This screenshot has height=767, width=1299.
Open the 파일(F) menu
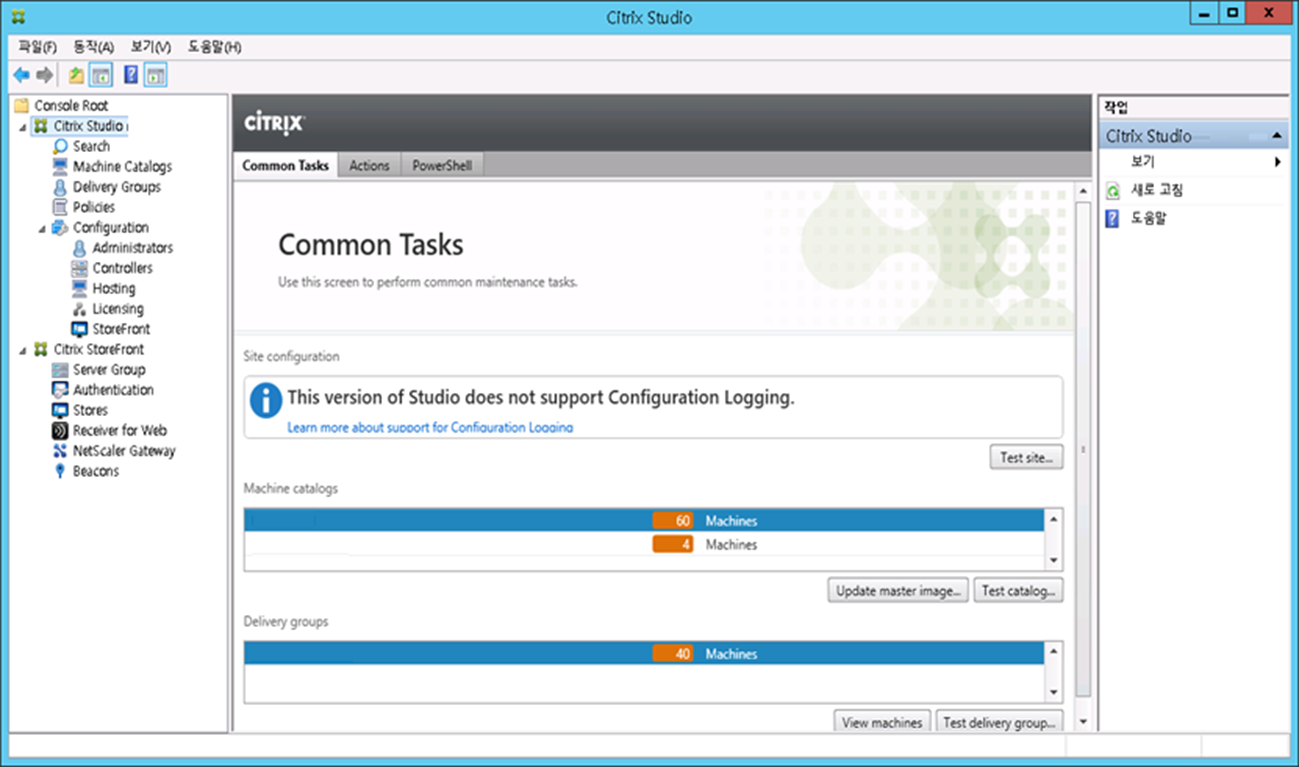click(x=38, y=47)
